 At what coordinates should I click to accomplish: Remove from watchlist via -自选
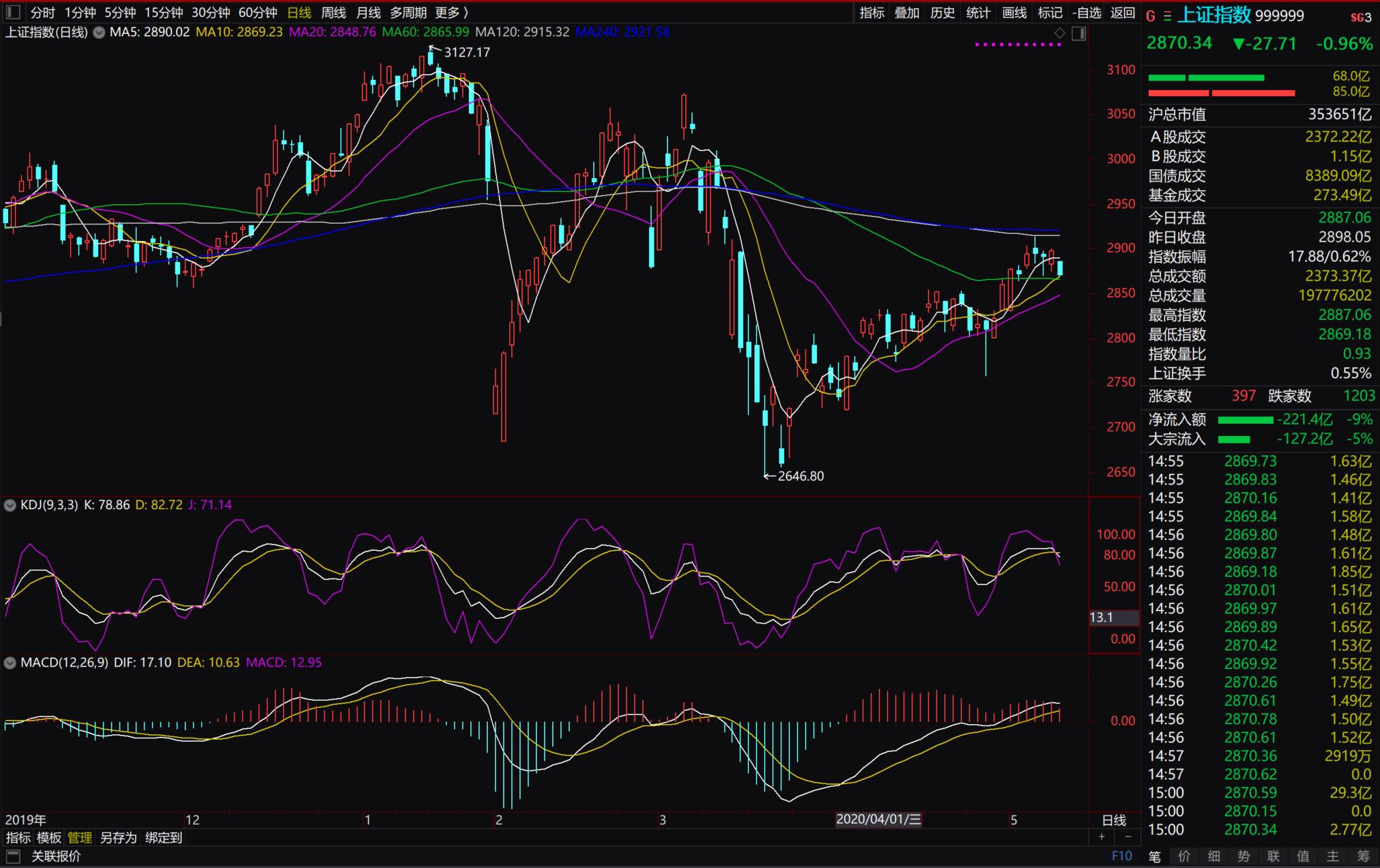pos(1087,12)
